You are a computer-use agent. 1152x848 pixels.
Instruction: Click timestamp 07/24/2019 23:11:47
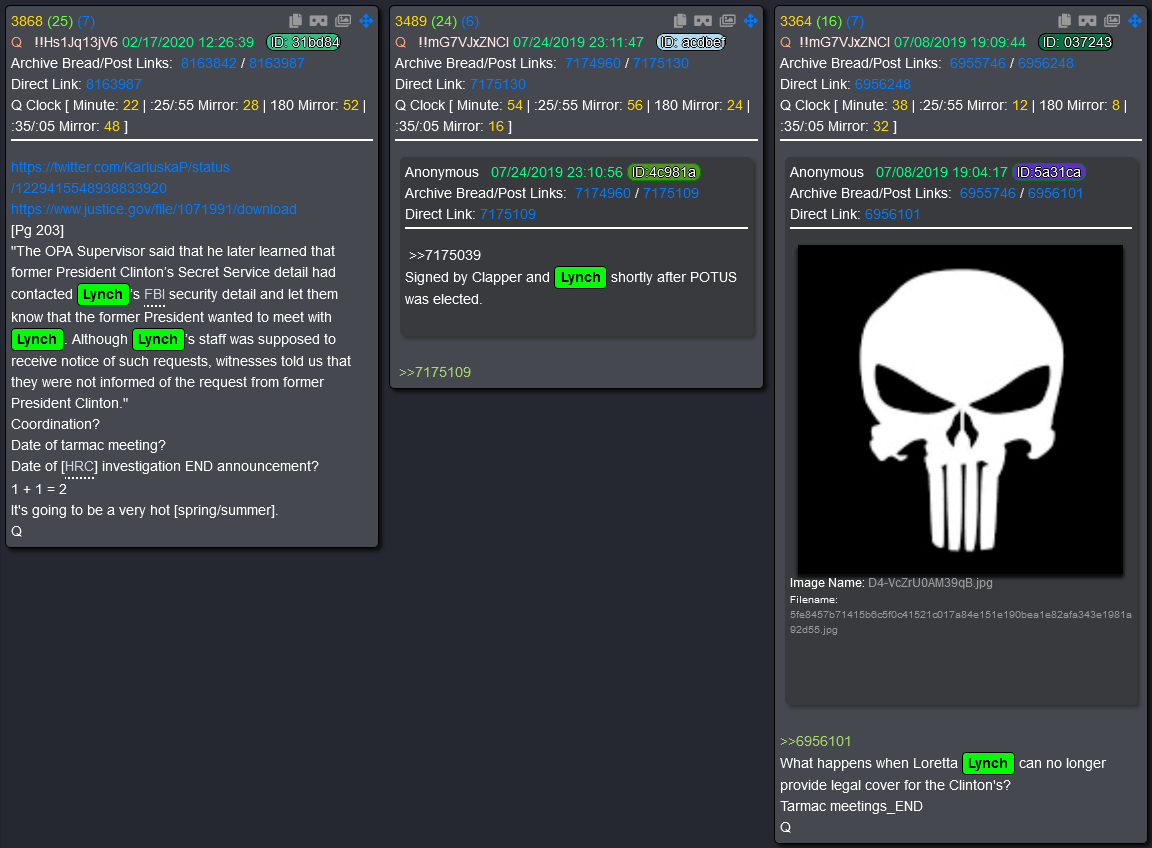click(578, 43)
